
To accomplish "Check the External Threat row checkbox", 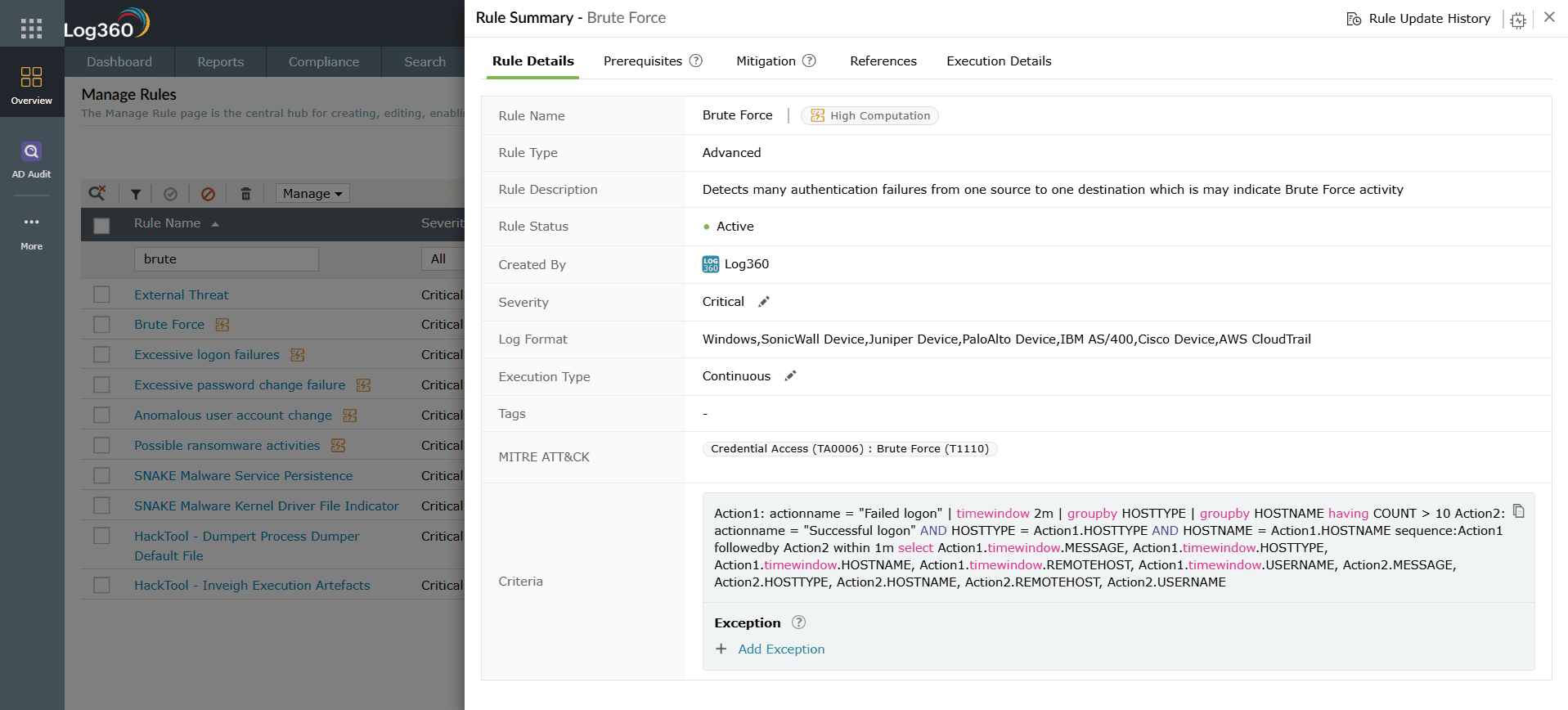I will [101, 294].
